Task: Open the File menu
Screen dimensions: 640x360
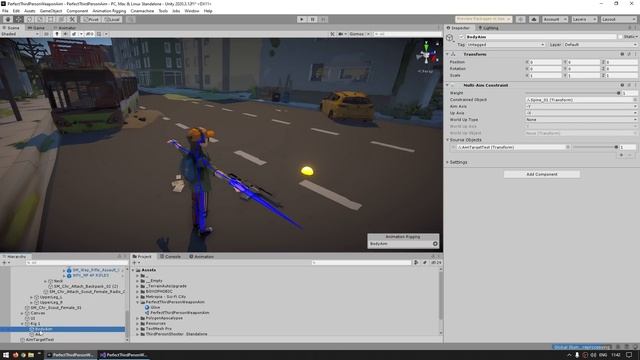Action: 5,11
